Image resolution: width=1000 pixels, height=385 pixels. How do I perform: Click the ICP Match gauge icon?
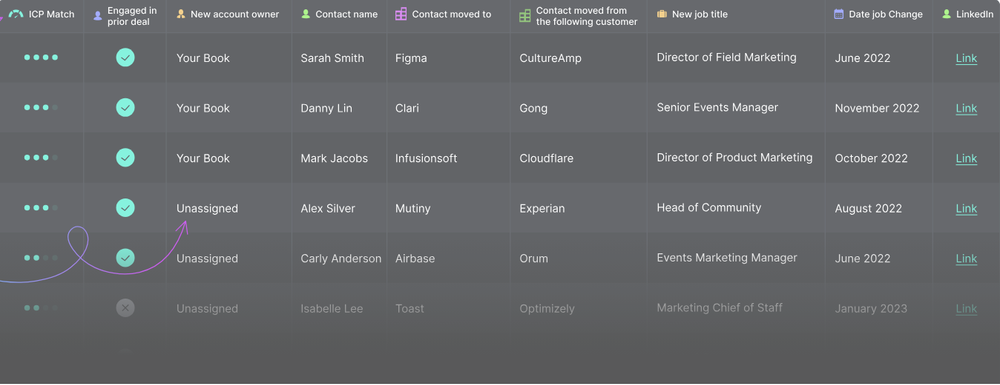tap(16, 14)
